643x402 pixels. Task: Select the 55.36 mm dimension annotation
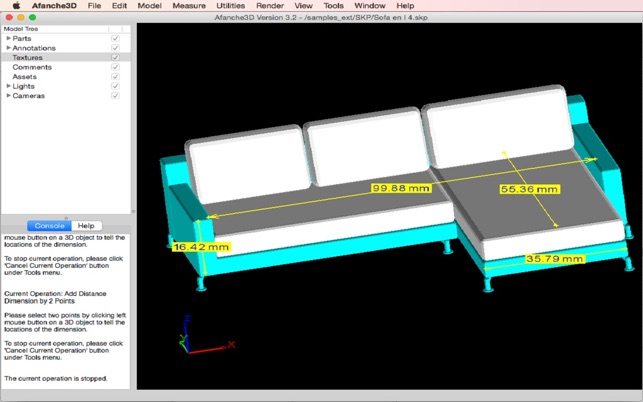tap(529, 188)
